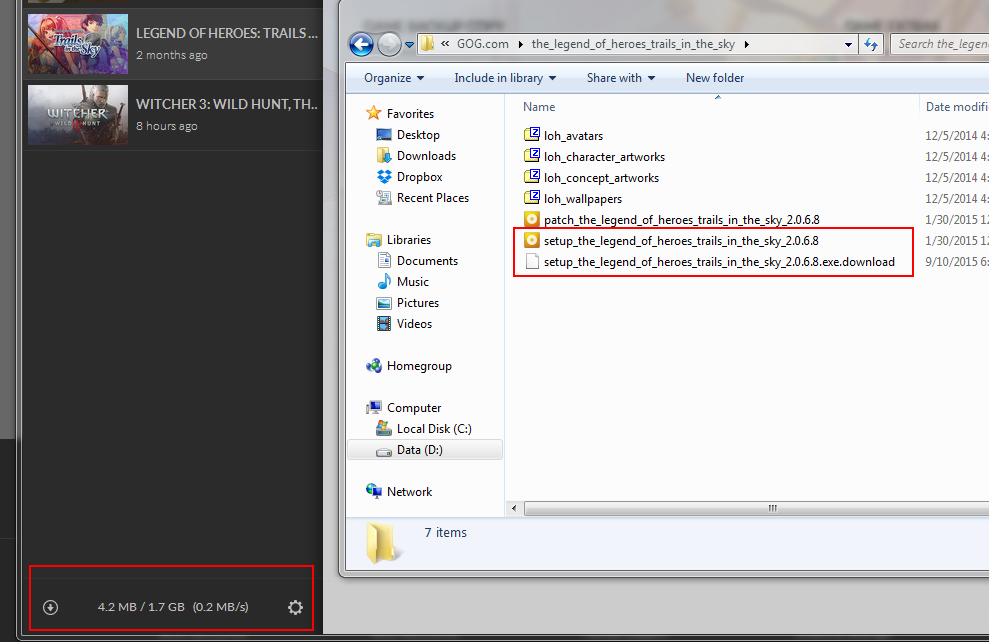This screenshot has width=989, height=642.
Task: Open GOG Galaxy settings gear
Action: point(295,607)
